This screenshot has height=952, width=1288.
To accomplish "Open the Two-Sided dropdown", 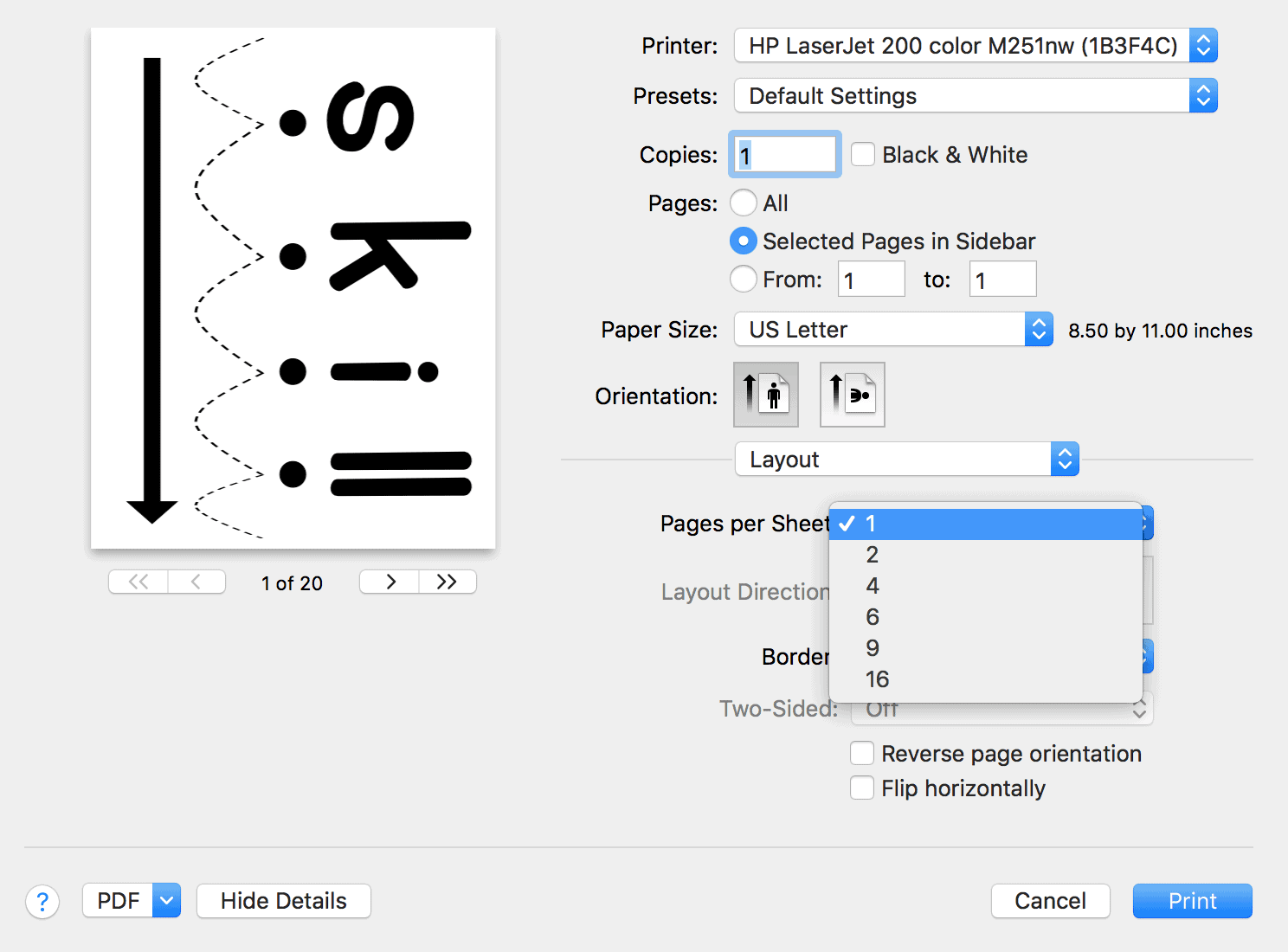I will point(1002,710).
